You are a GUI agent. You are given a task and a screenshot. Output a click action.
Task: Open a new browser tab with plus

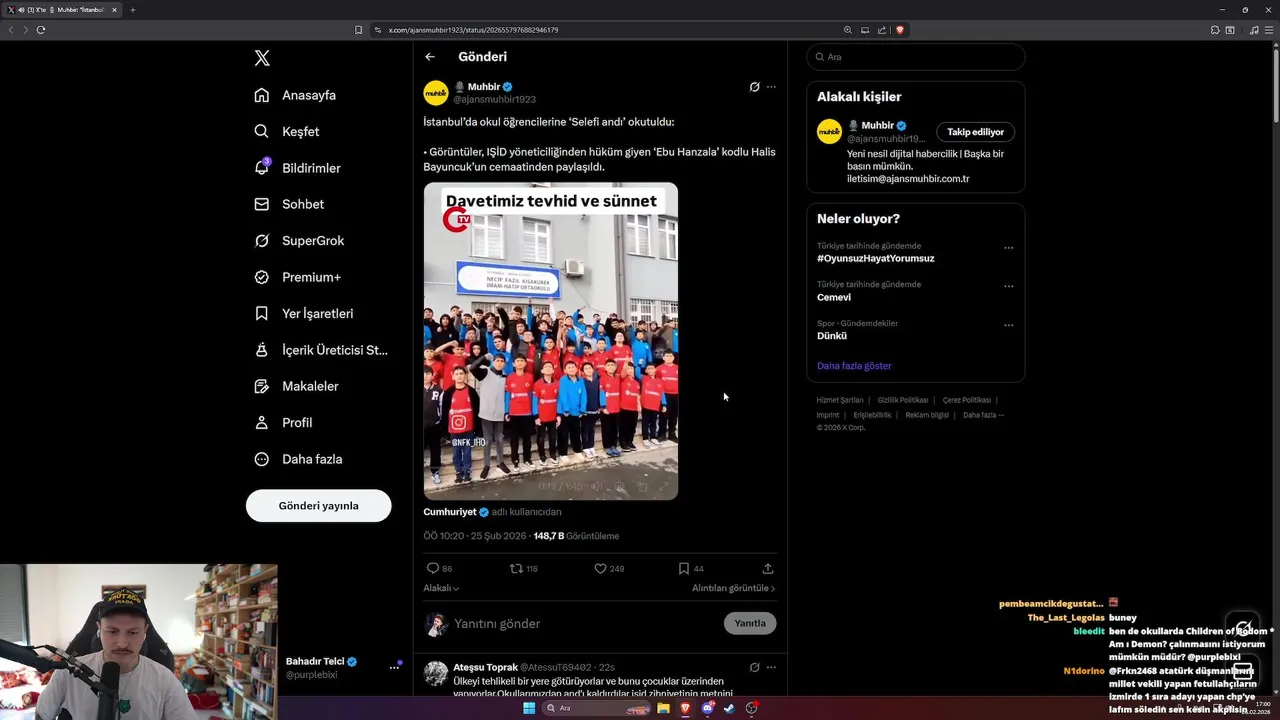132,10
